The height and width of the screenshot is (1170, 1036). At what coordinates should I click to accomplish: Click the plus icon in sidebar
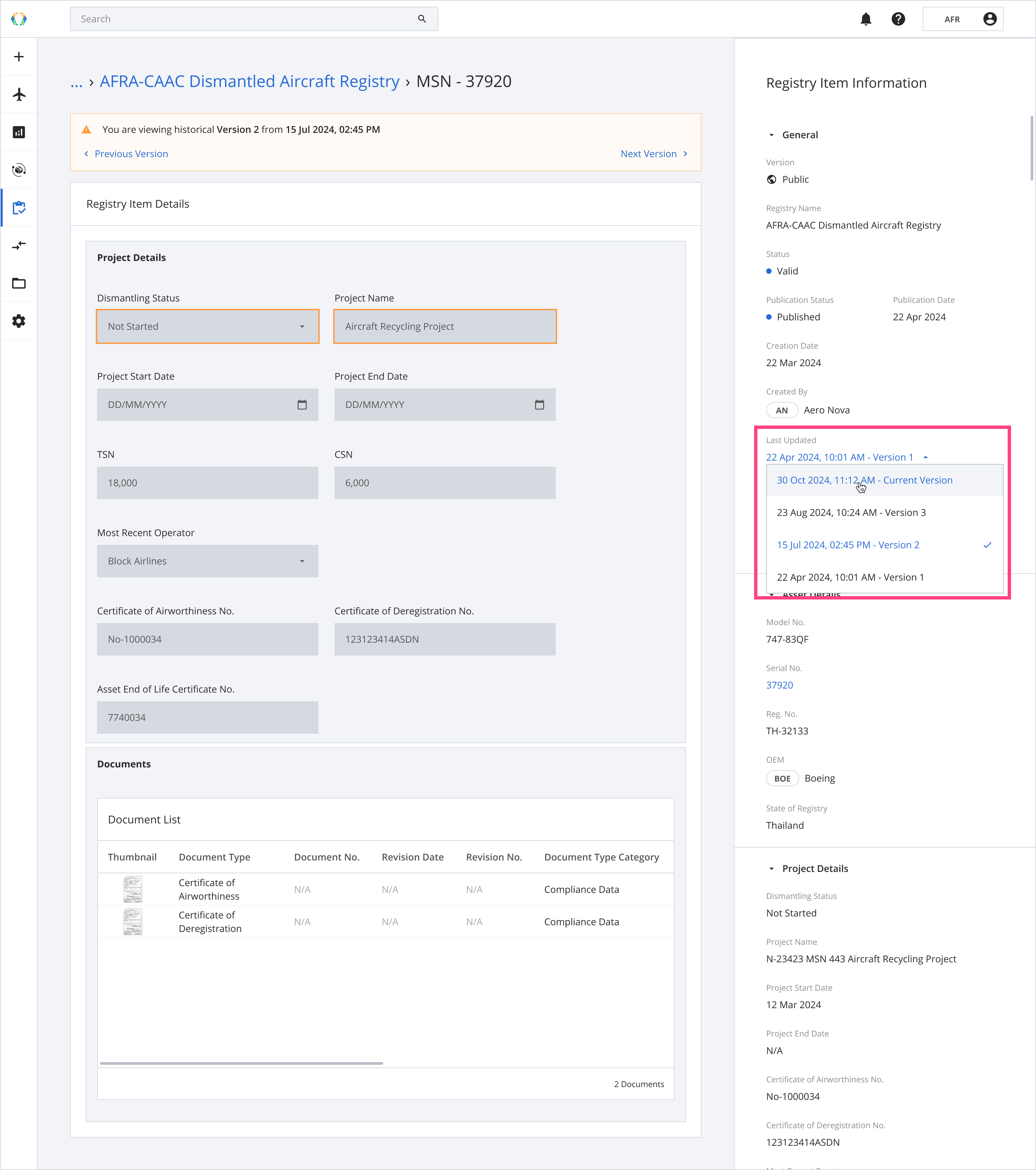tap(19, 57)
